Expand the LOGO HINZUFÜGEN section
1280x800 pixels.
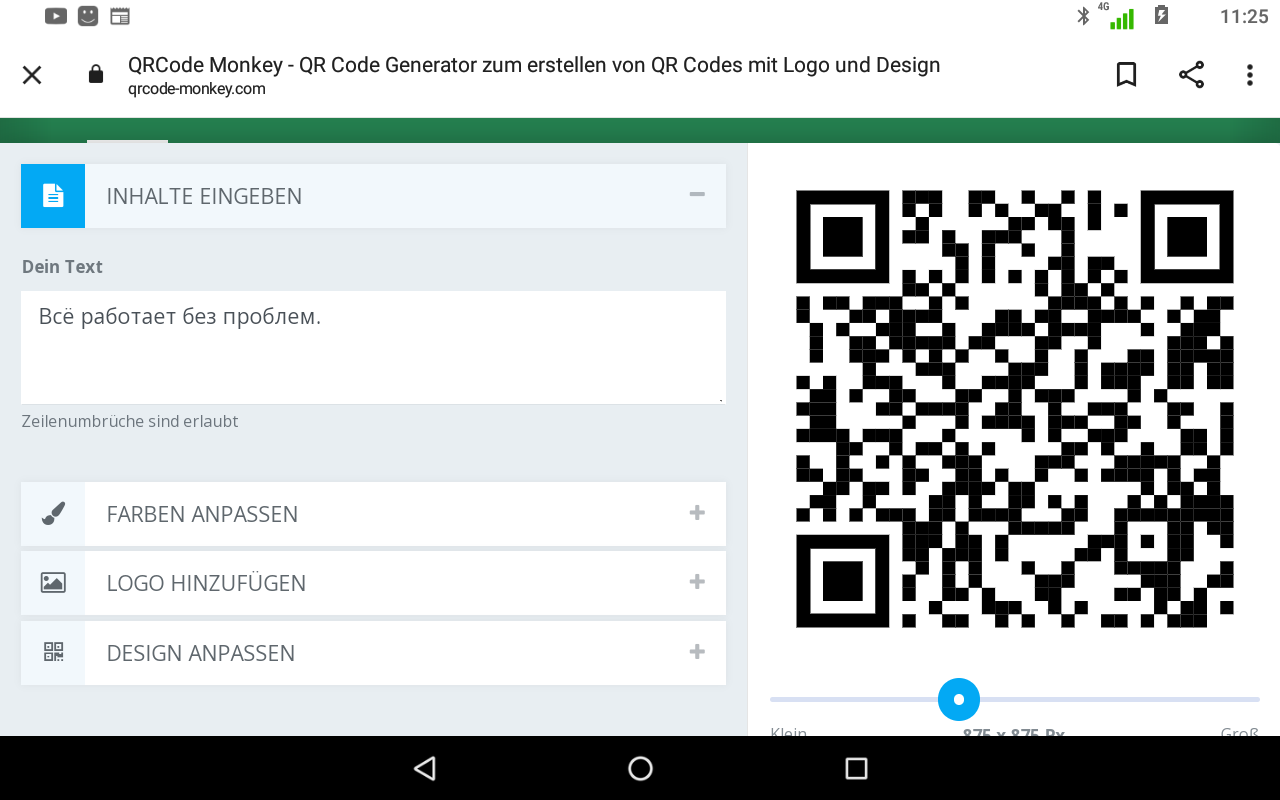pyautogui.click(x=696, y=581)
